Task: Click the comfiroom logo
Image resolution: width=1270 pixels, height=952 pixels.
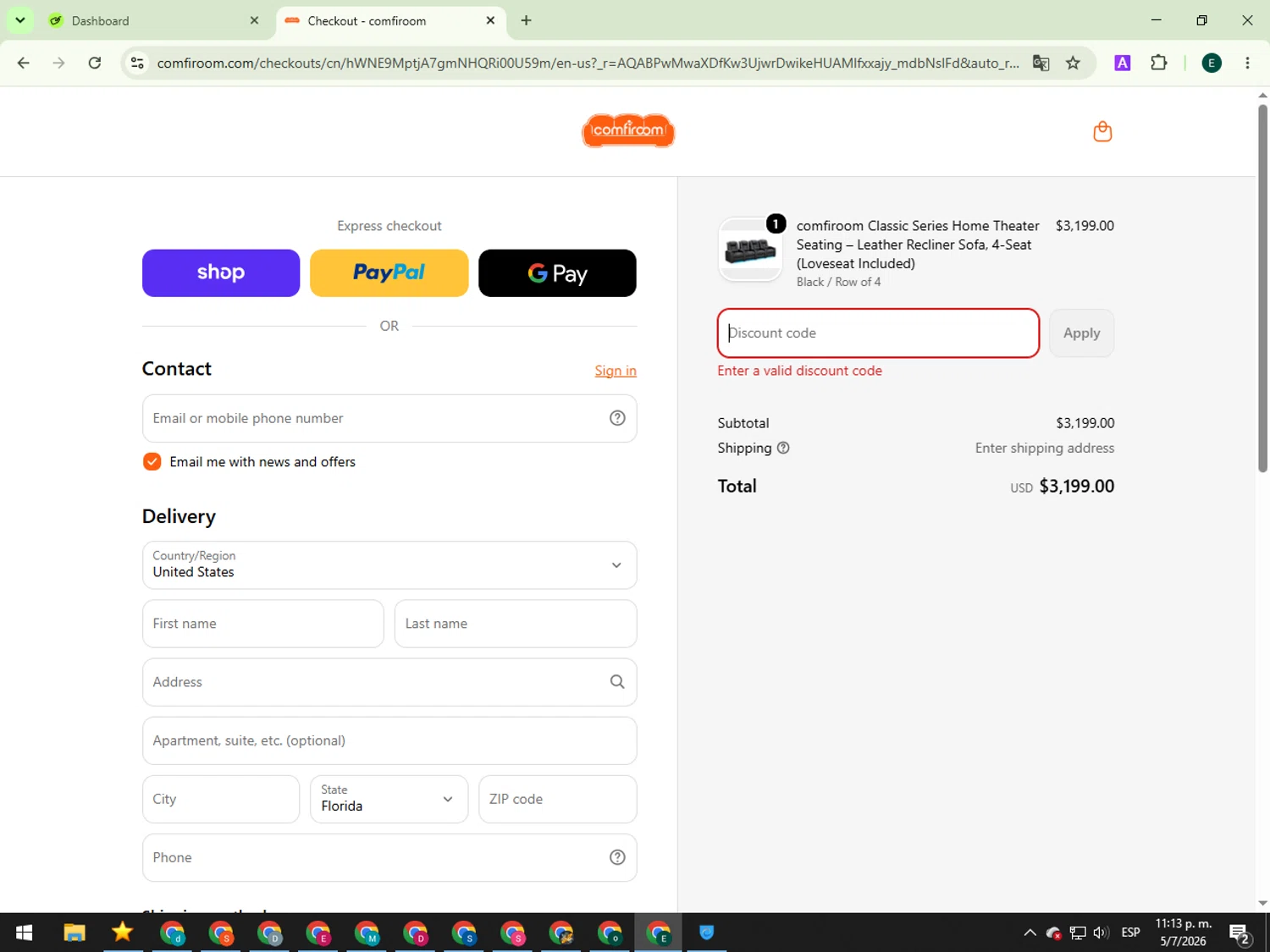Action: pyautogui.click(x=627, y=130)
